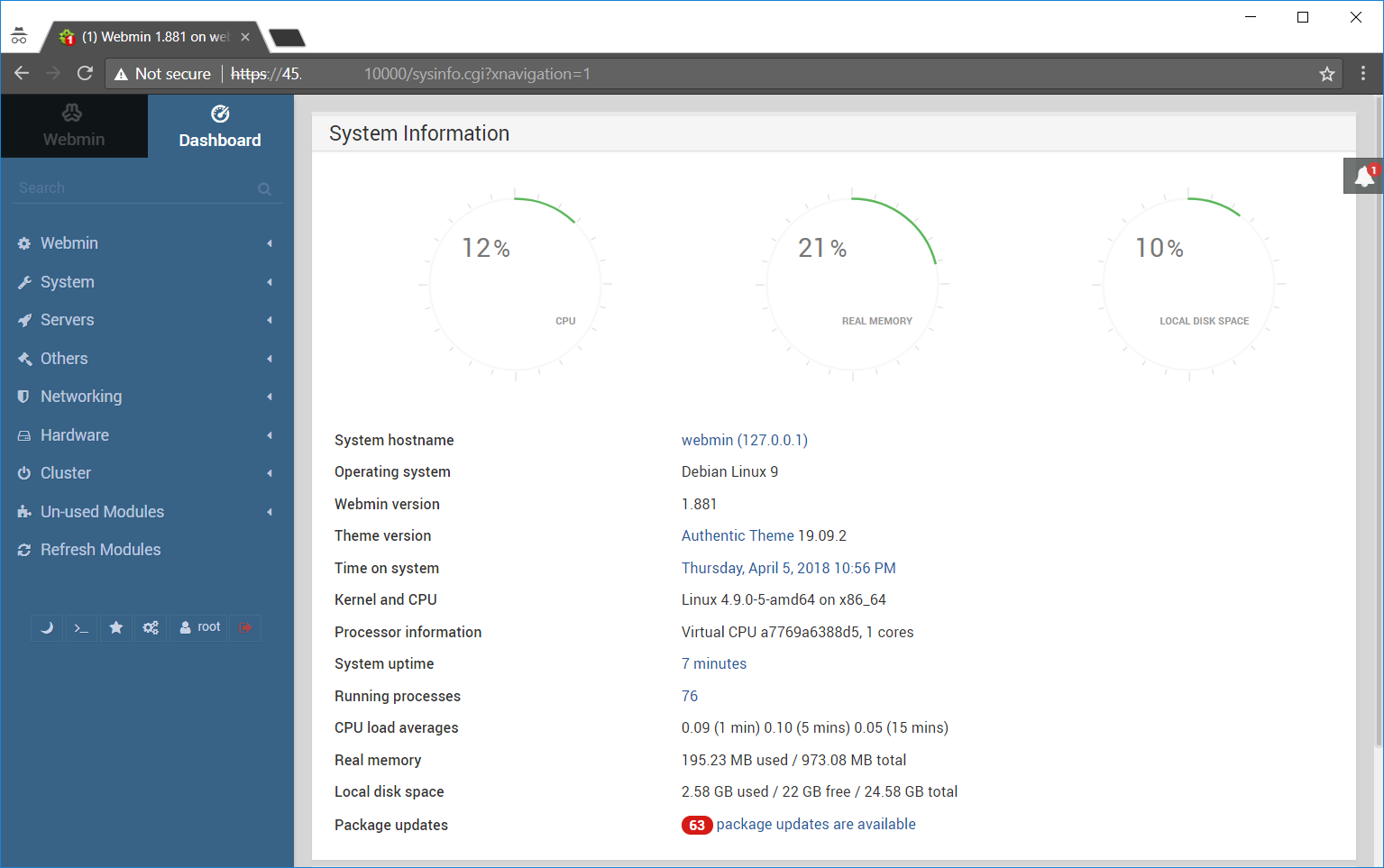
Task: Click the Cluster power icon
Action: 24,473
